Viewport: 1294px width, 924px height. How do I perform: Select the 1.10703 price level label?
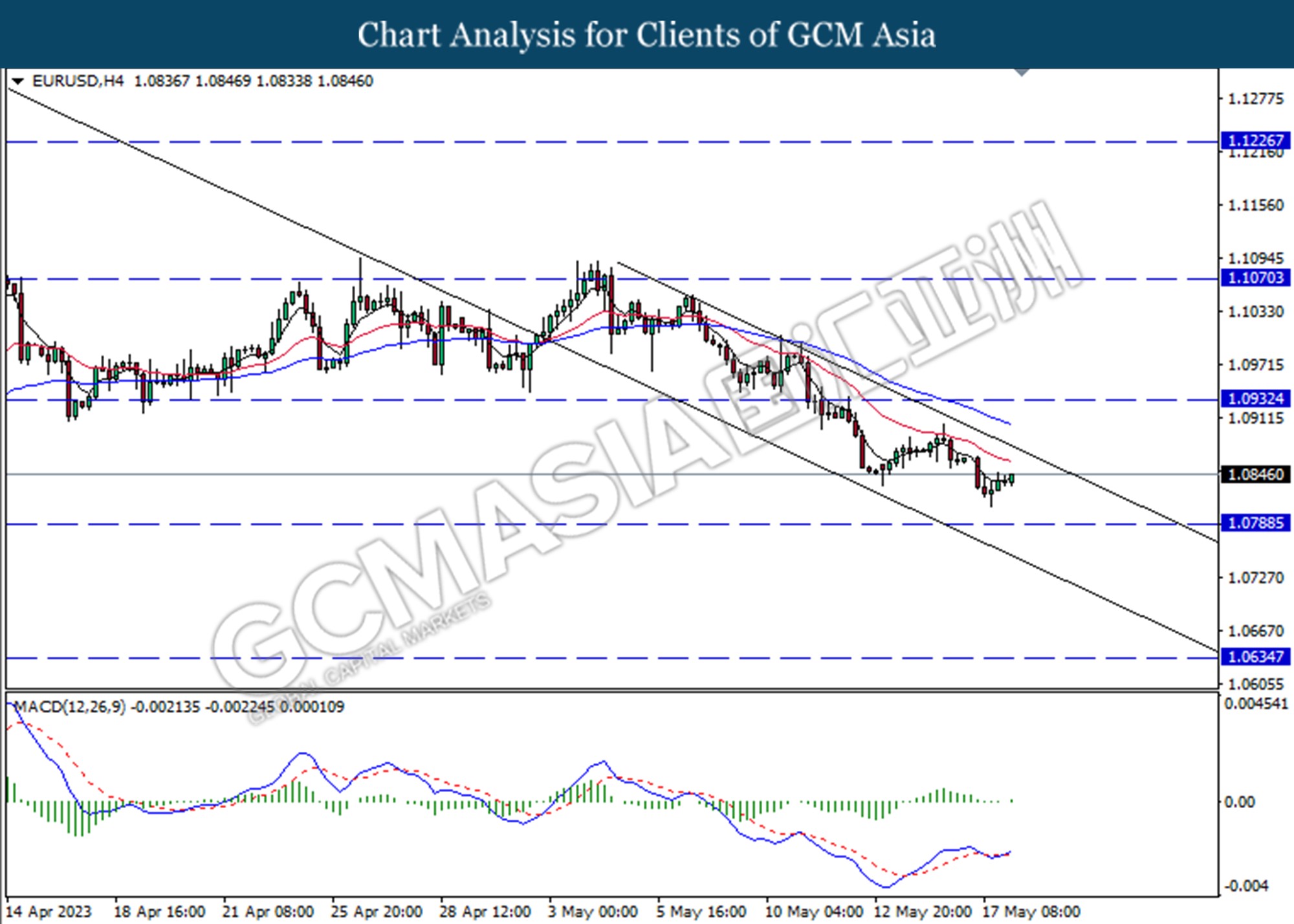click(1255, 278)
